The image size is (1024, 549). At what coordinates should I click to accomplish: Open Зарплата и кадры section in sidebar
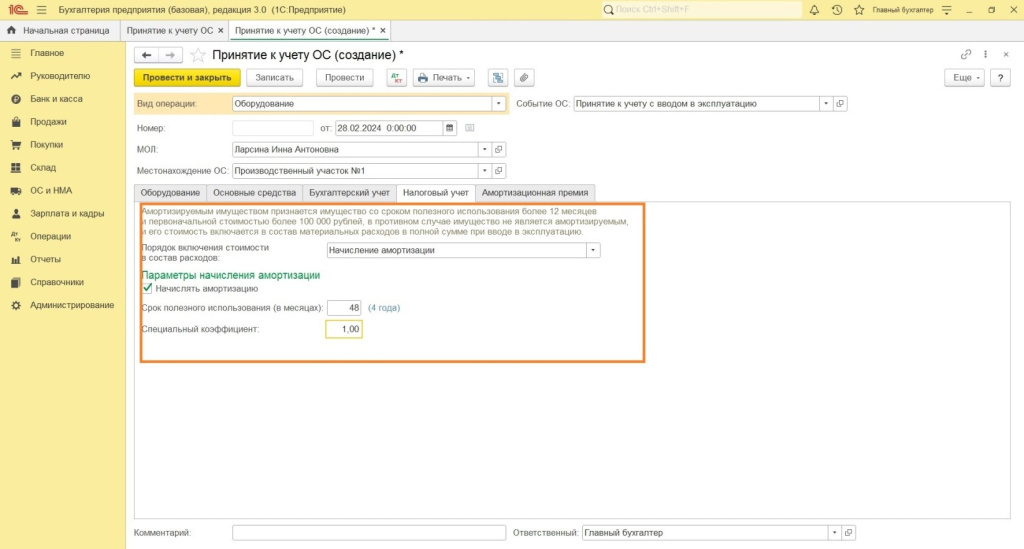click(x=67, y=213)
